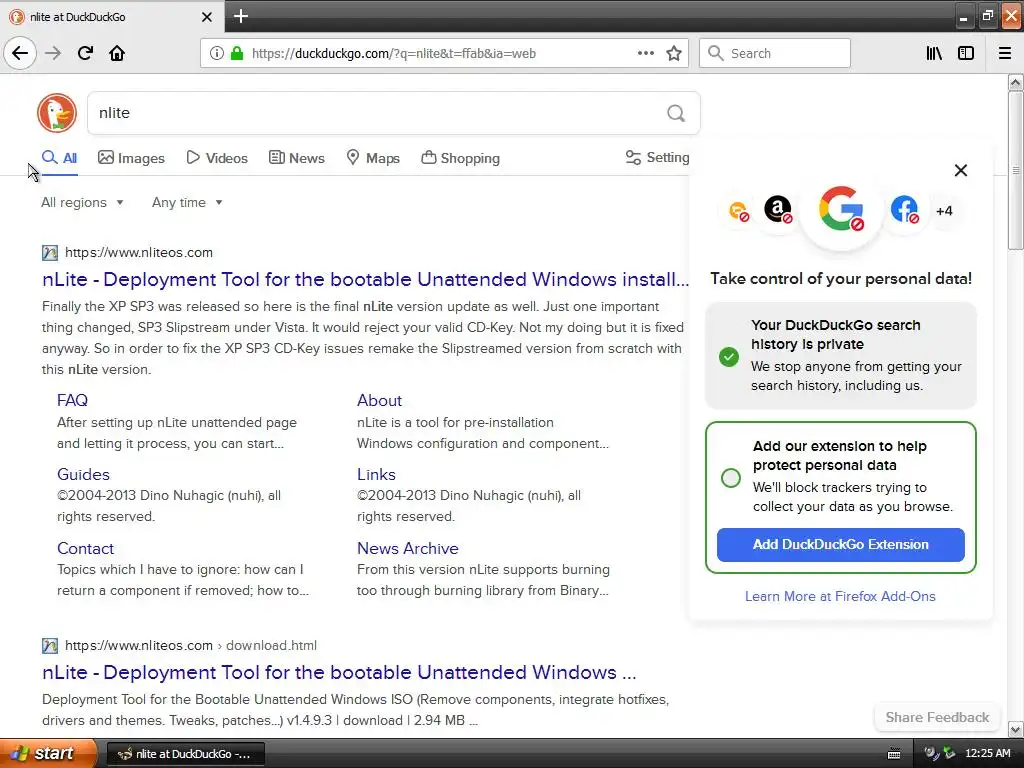Open the About sitelink
Image resolution: width=1024 pixels, height=768 pixels.
tap(379, 400)
